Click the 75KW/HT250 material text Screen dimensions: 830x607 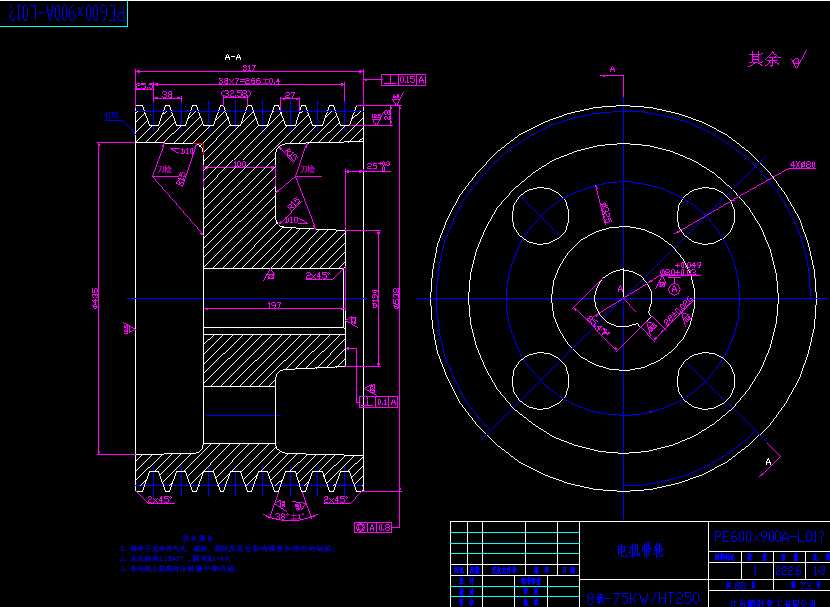point(644,599)
